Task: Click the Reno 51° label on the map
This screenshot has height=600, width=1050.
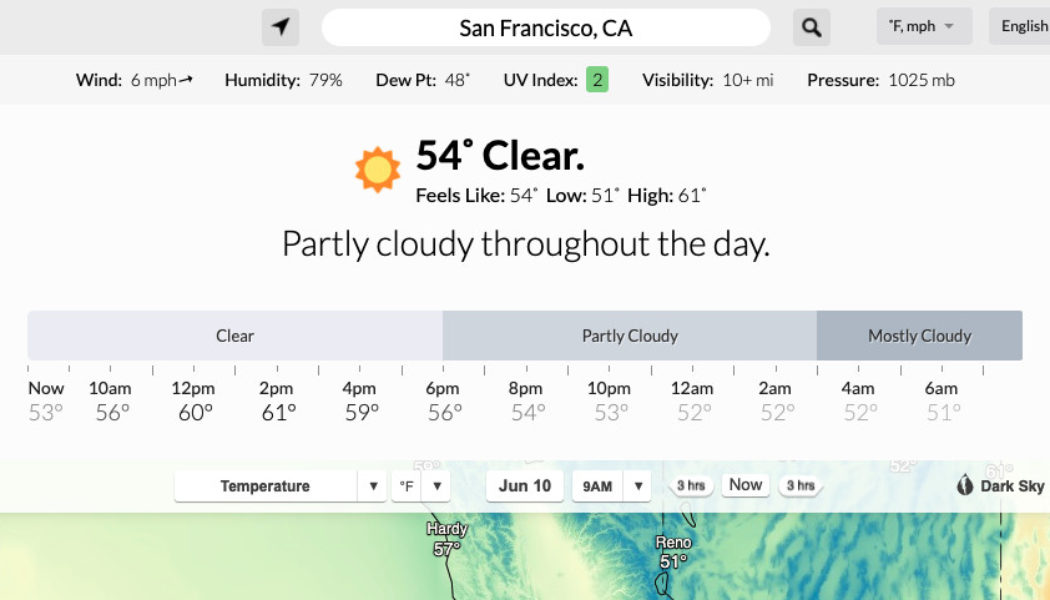Action: [x=674, y=549]
